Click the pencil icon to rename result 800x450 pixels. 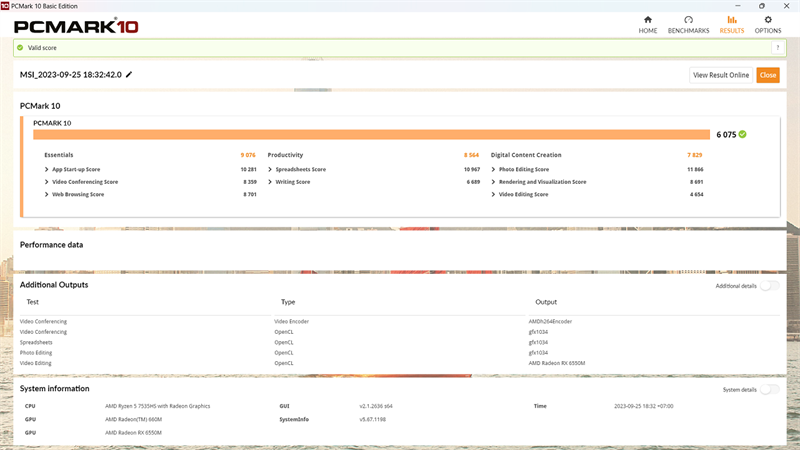[x=129, y=75]
